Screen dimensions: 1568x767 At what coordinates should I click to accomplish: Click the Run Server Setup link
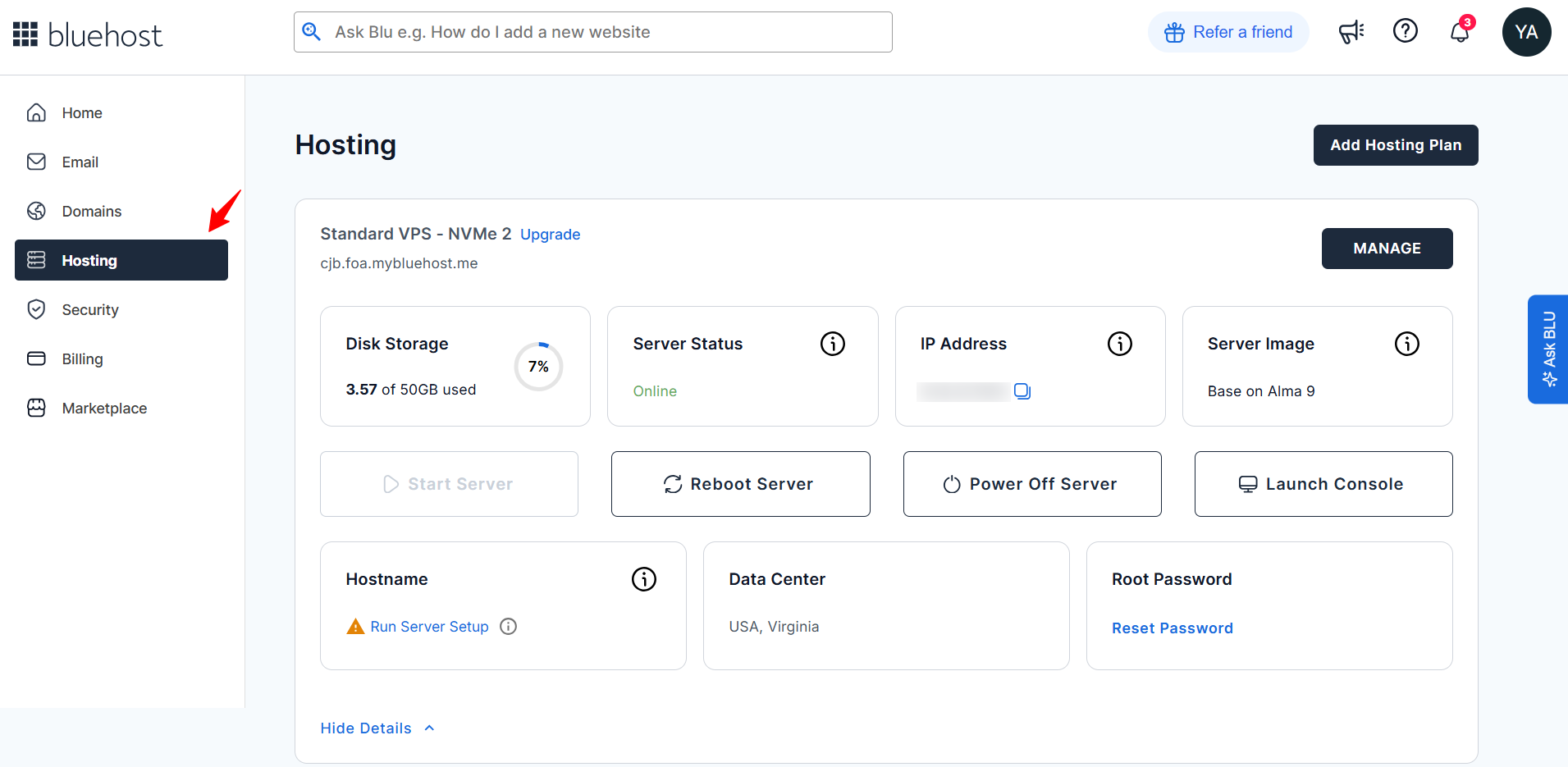[x=429, y=627]
